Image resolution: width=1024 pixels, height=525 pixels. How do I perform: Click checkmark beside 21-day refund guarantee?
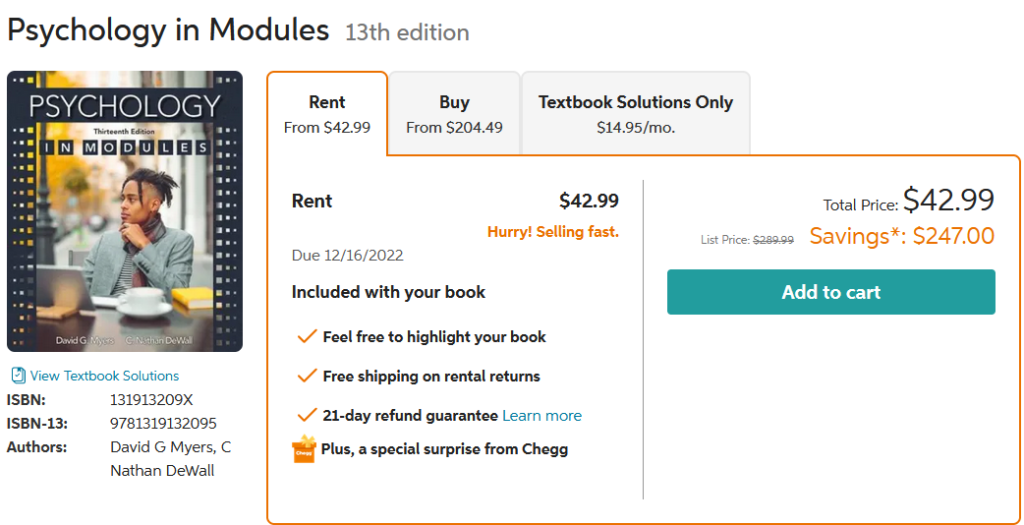pyautogui.click(x=307, y=415)
